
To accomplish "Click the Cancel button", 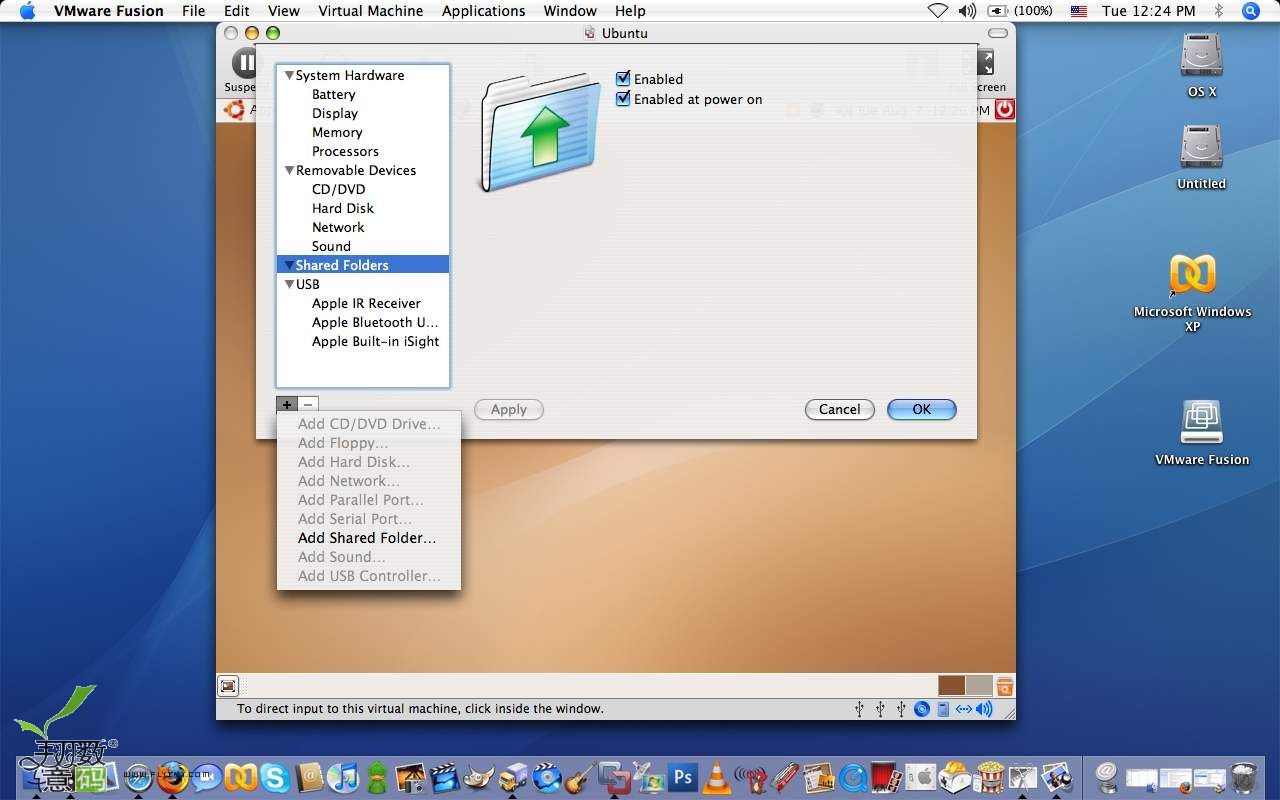I will (839, 409).
